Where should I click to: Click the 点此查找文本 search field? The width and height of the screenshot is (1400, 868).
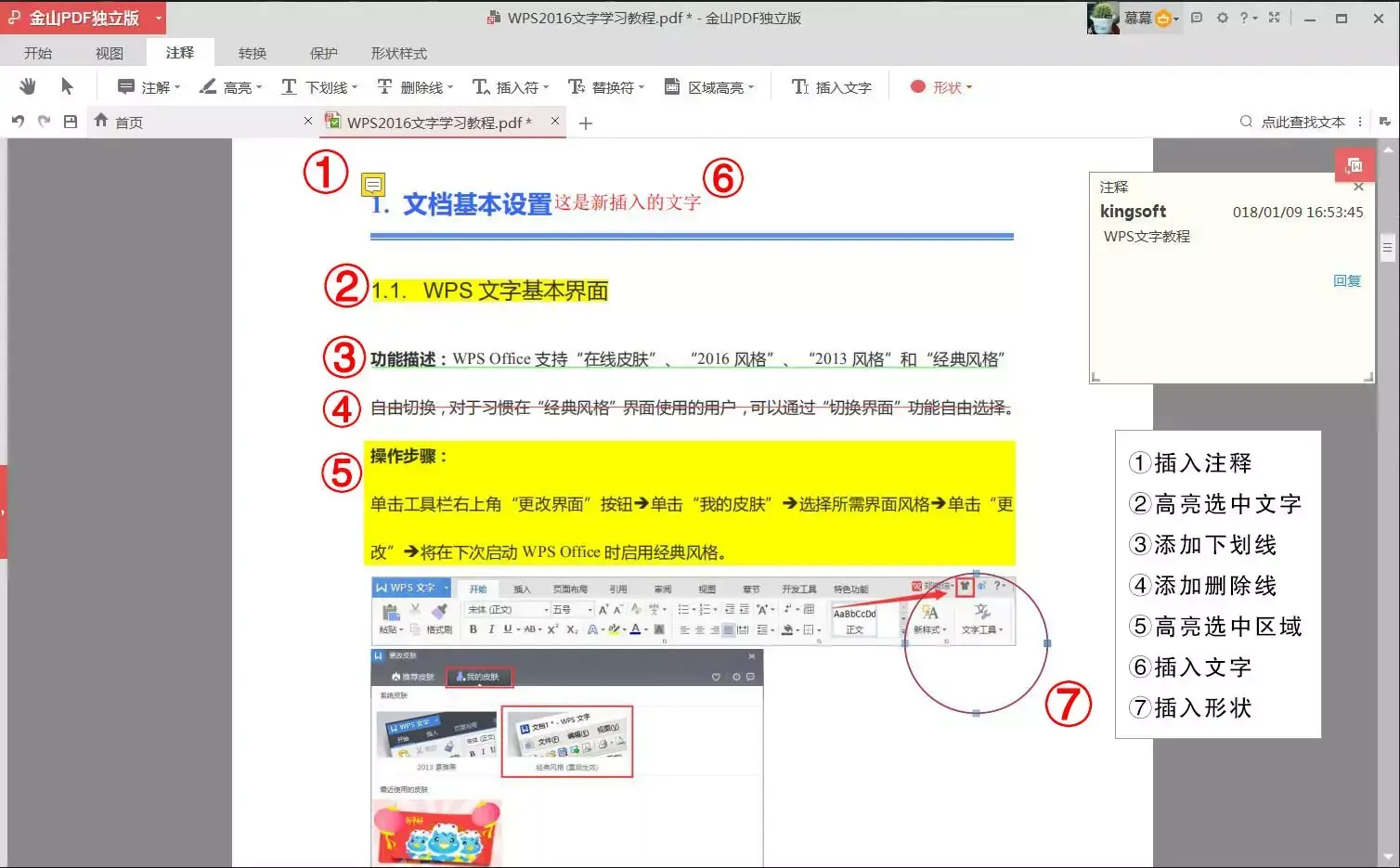click(1303, 122)
